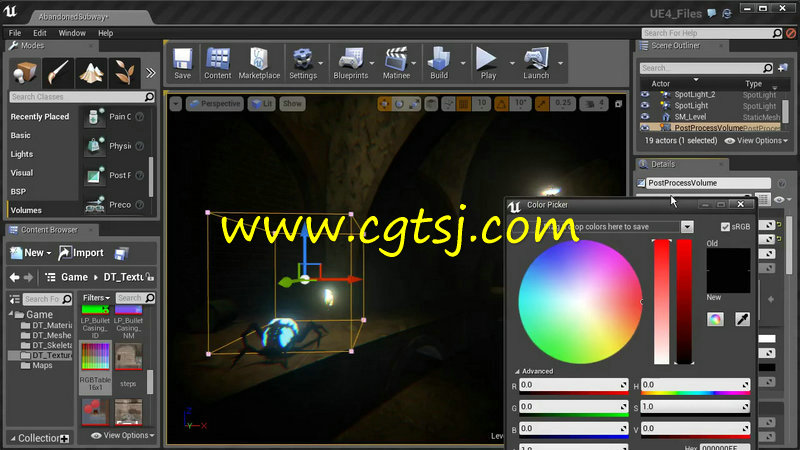This screenshot has width=800, height=450.
Task: Select the Landscape mode mountain icon
Action: pyautogui.click(x=91, y=72)
